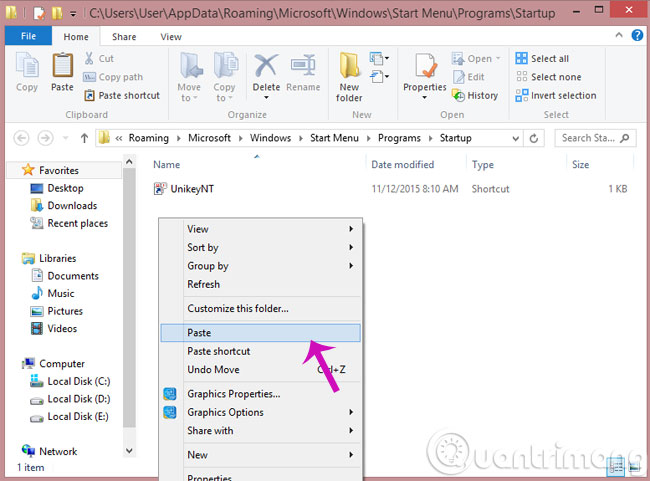Click Paste shortcut in the ribbon Clipboard group
Image resolution: width=650 pixels, height=481 pixels.
(x=122, y=95)
